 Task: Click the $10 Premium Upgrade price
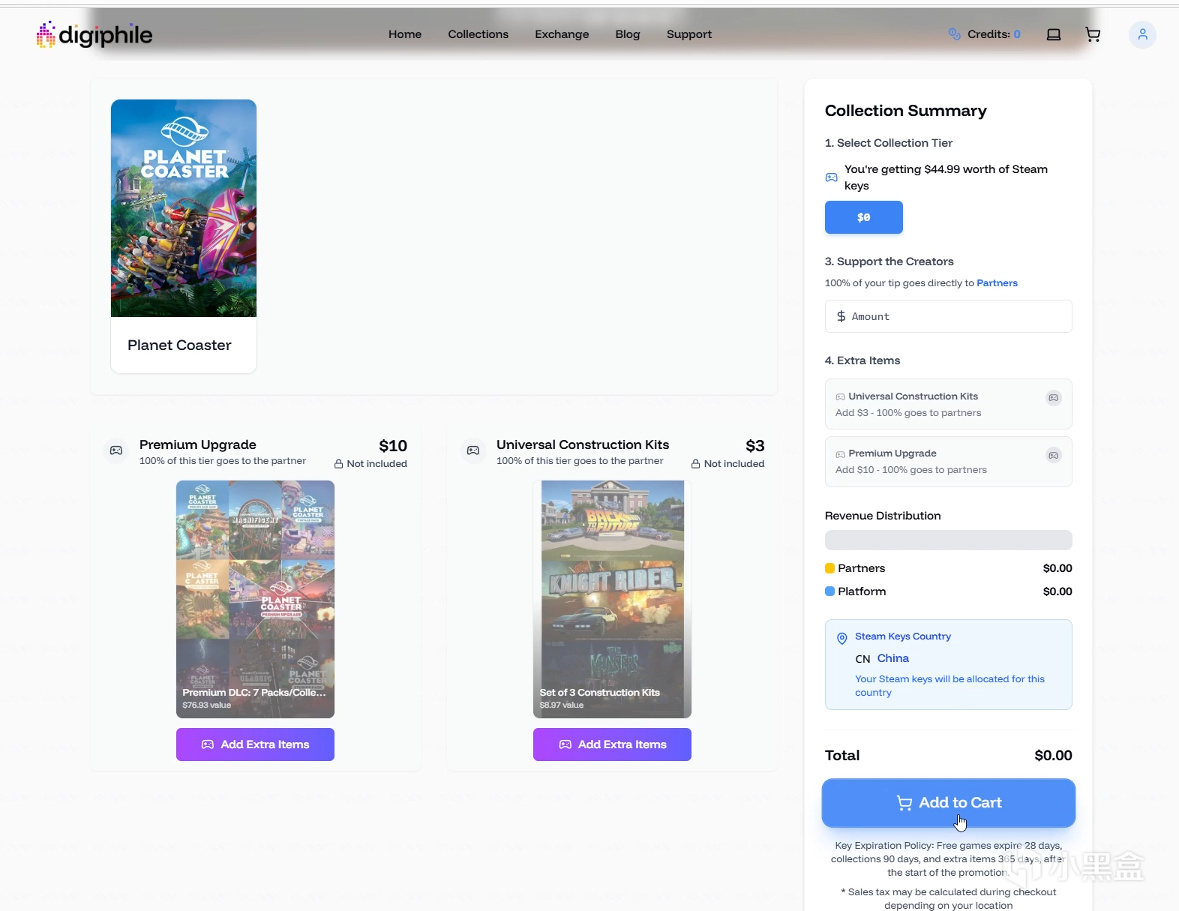pos(392,446)
